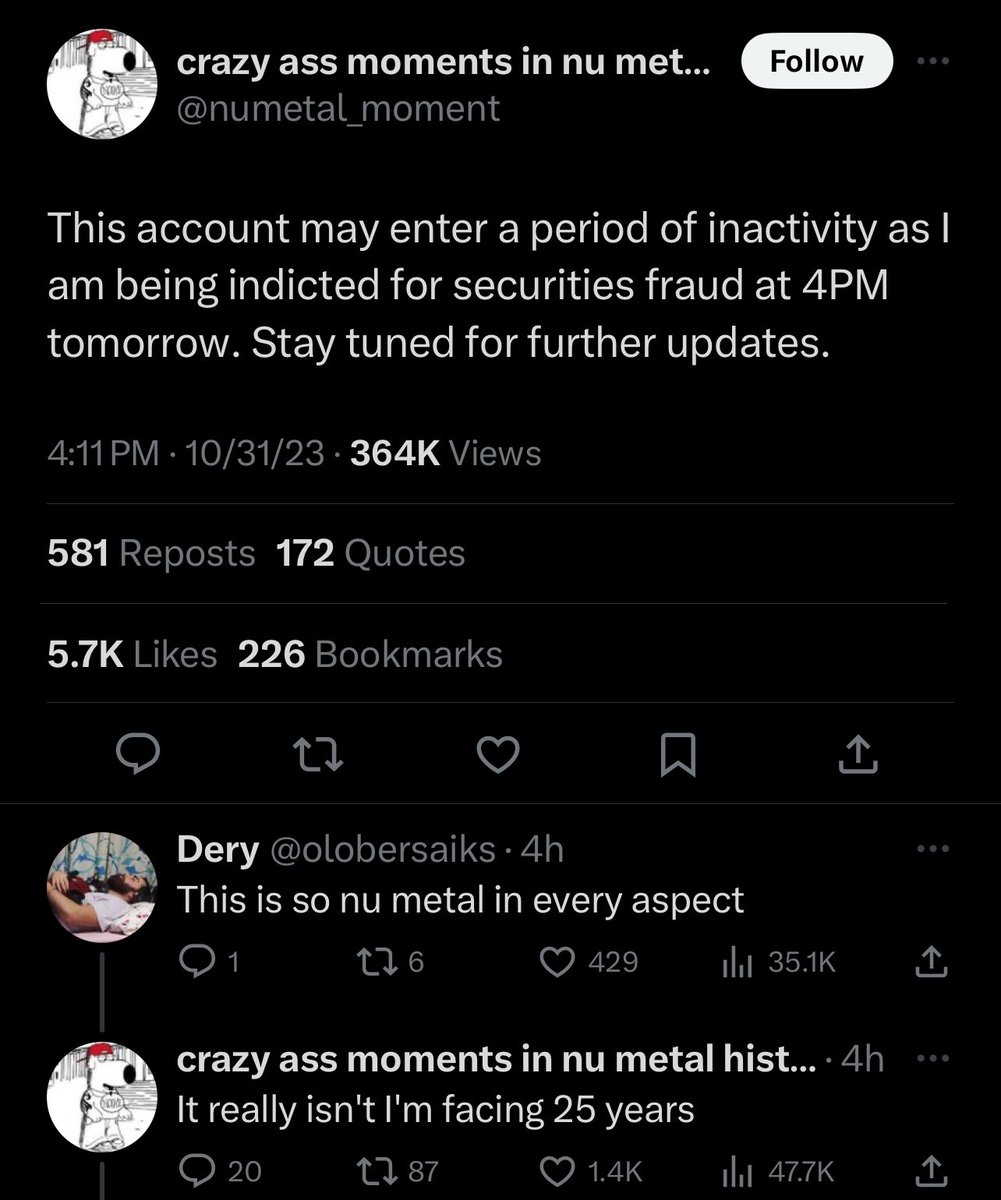
Task: Open options on '25 years' reply
Action: click(930, 1058)
